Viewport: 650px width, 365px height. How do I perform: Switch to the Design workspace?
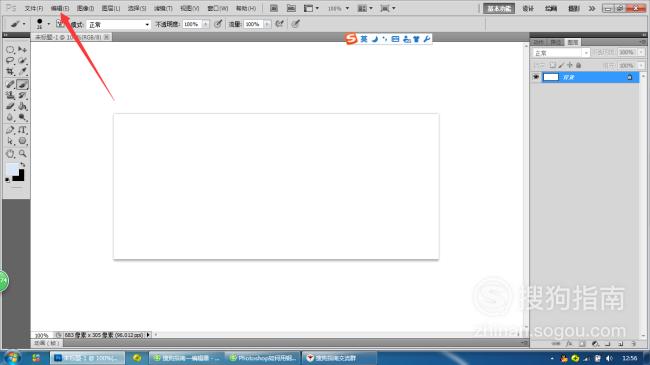[528, 8]
